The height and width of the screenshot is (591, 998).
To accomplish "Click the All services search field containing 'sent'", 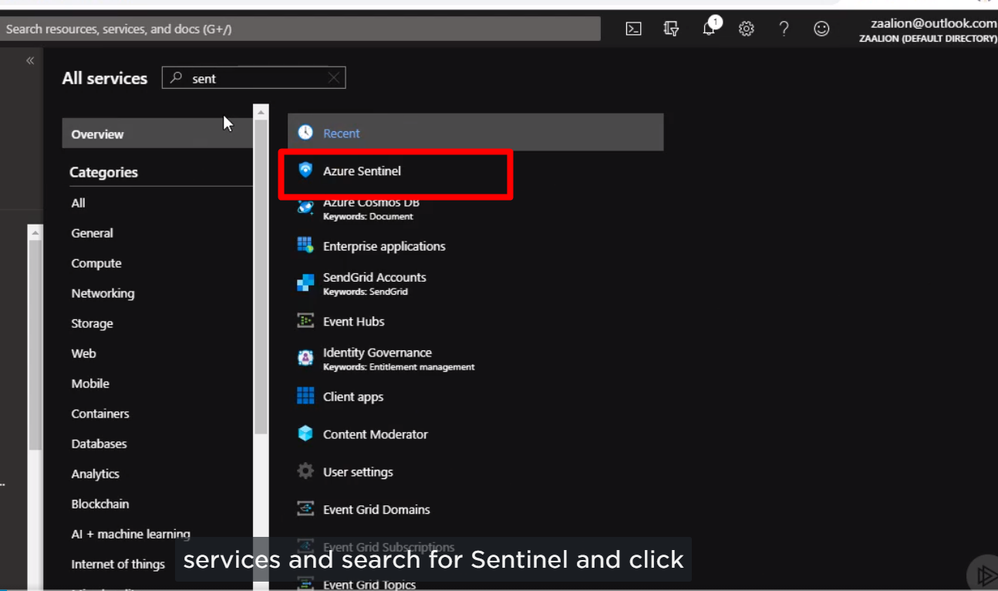I will pyautogui.click(x=253, y=78).
